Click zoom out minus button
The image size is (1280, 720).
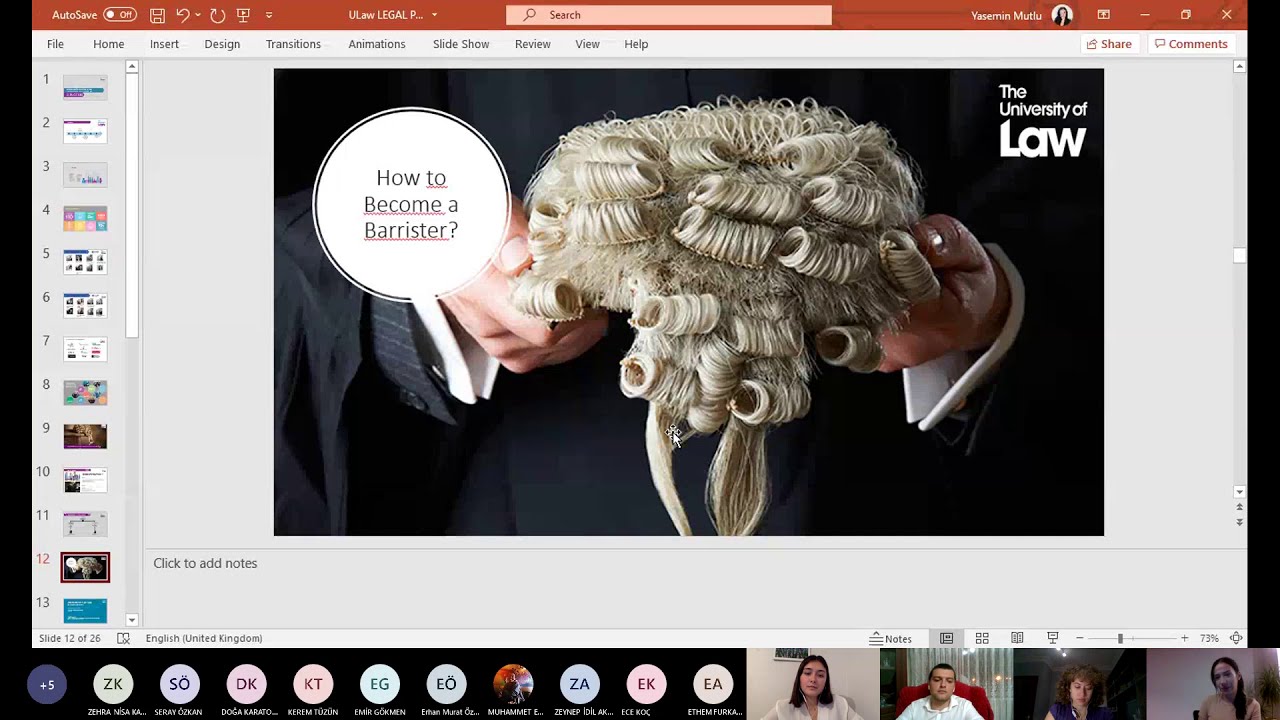point(1079,638)
